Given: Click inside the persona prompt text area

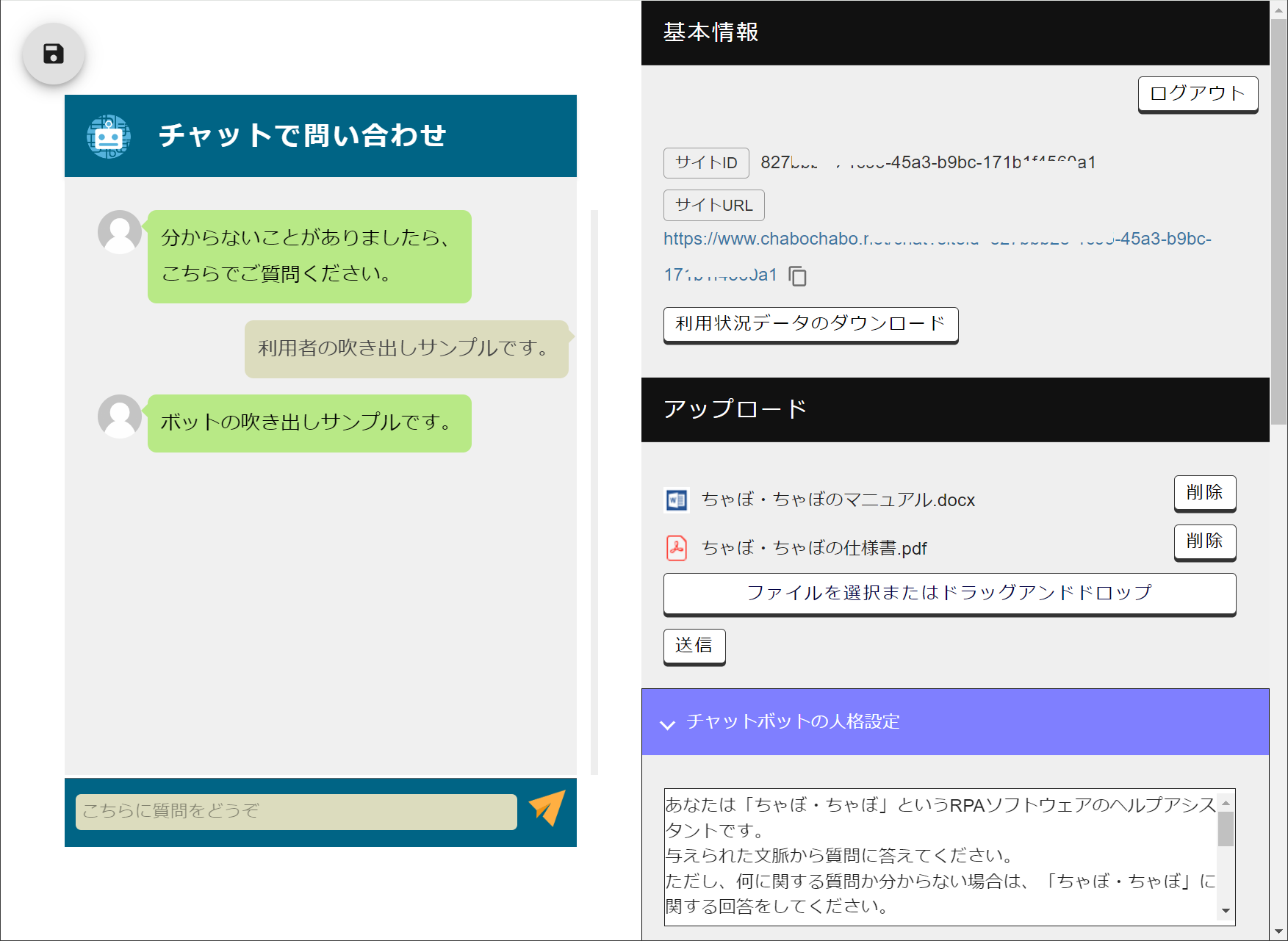Looking at the screenshot, I should 940,856.
